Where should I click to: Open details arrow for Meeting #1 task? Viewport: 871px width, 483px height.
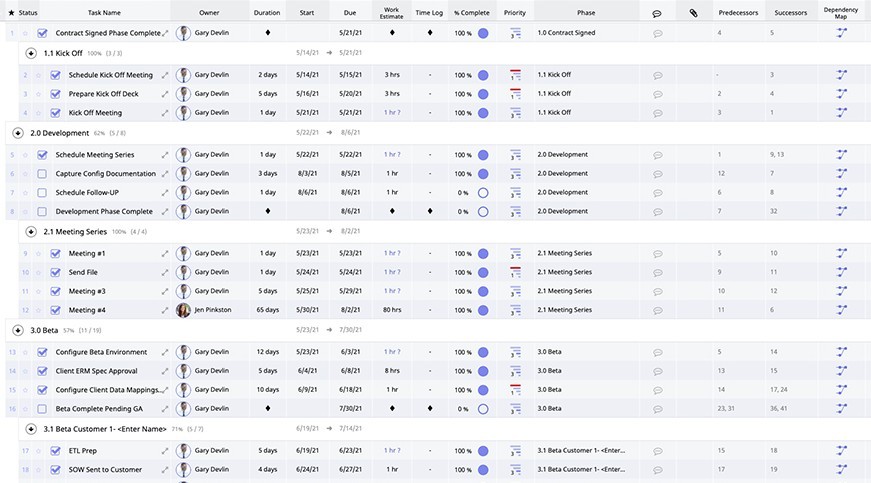[164, 254]
